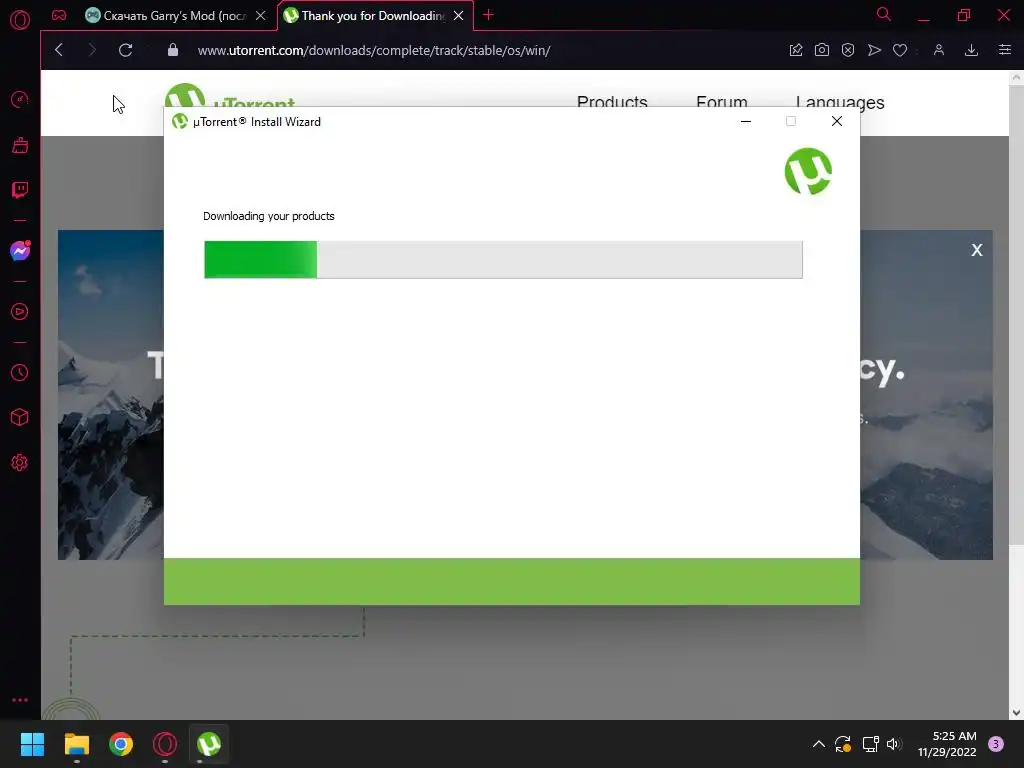Click Opera GX taskbar icon
The width and height of the screenshot is (1024, 768).
165,744
